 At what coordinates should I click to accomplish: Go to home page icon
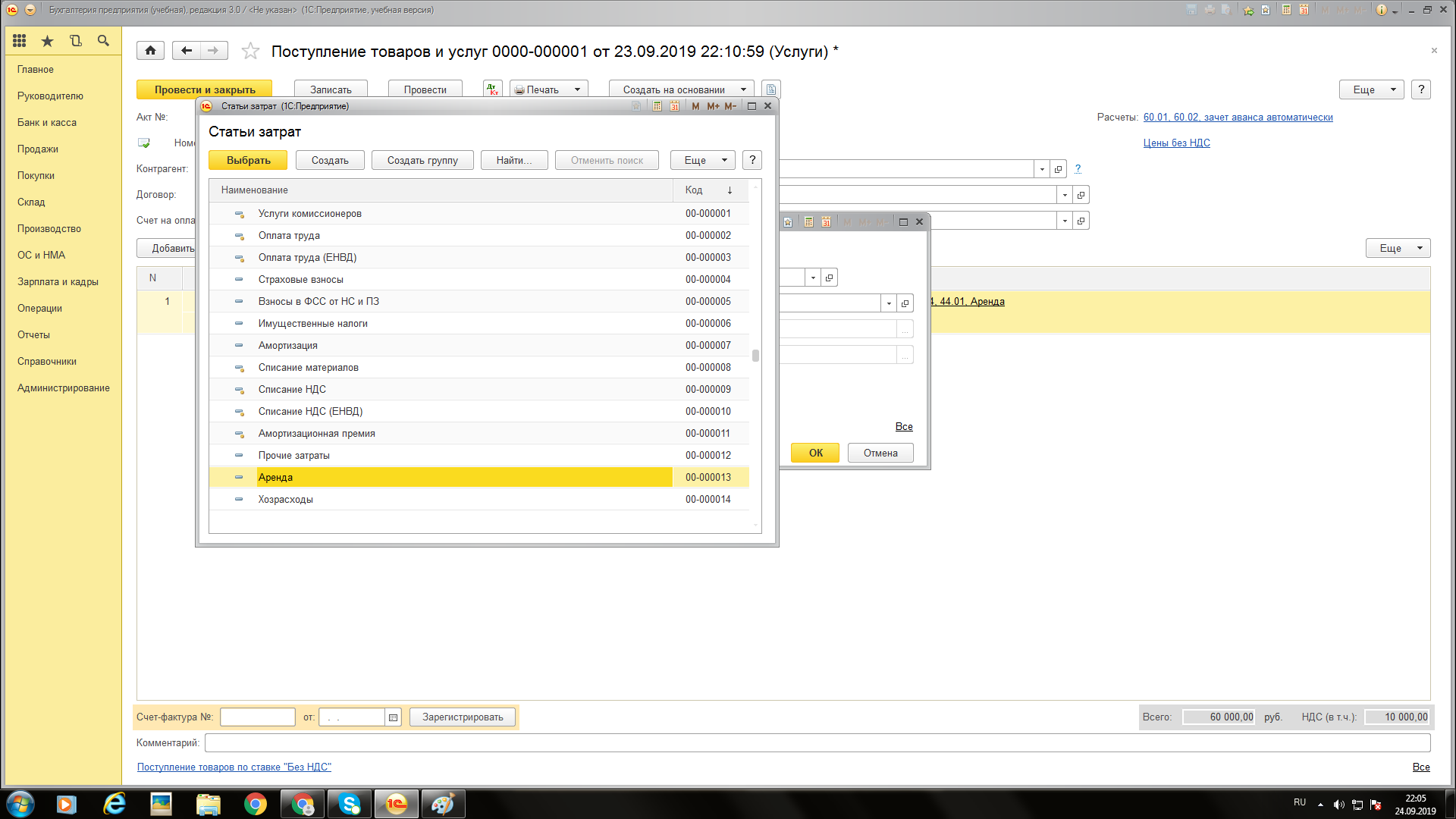150,51
